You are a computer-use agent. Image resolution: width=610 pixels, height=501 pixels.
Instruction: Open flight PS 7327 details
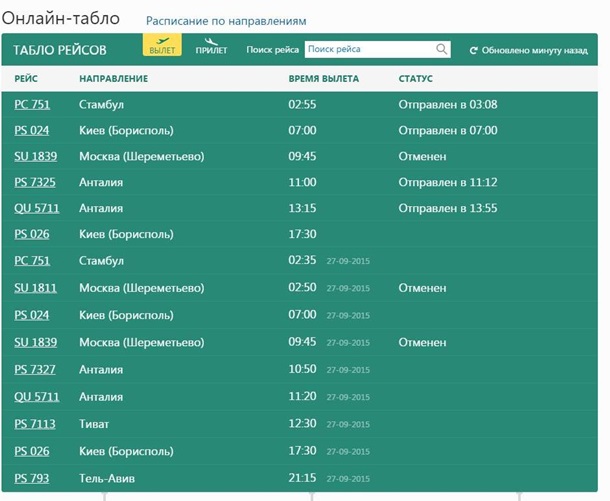[x=34, y=370]
